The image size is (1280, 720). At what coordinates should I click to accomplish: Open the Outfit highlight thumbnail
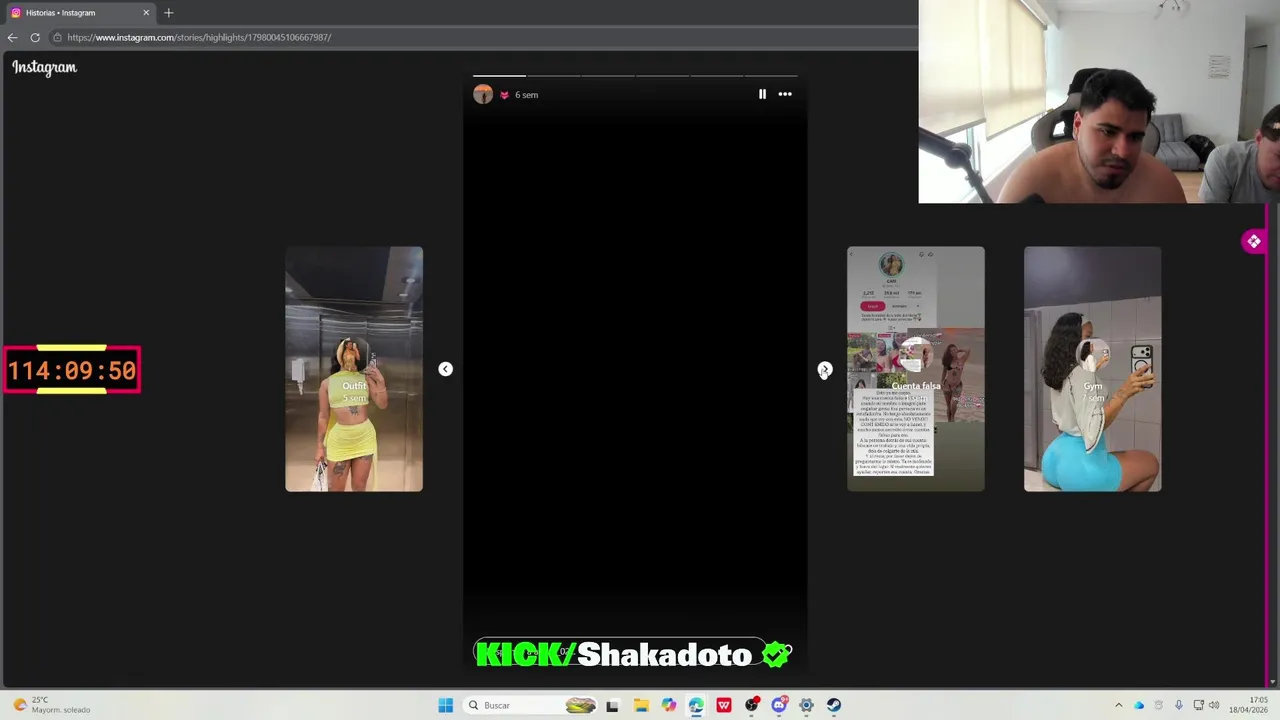[354, 369]
